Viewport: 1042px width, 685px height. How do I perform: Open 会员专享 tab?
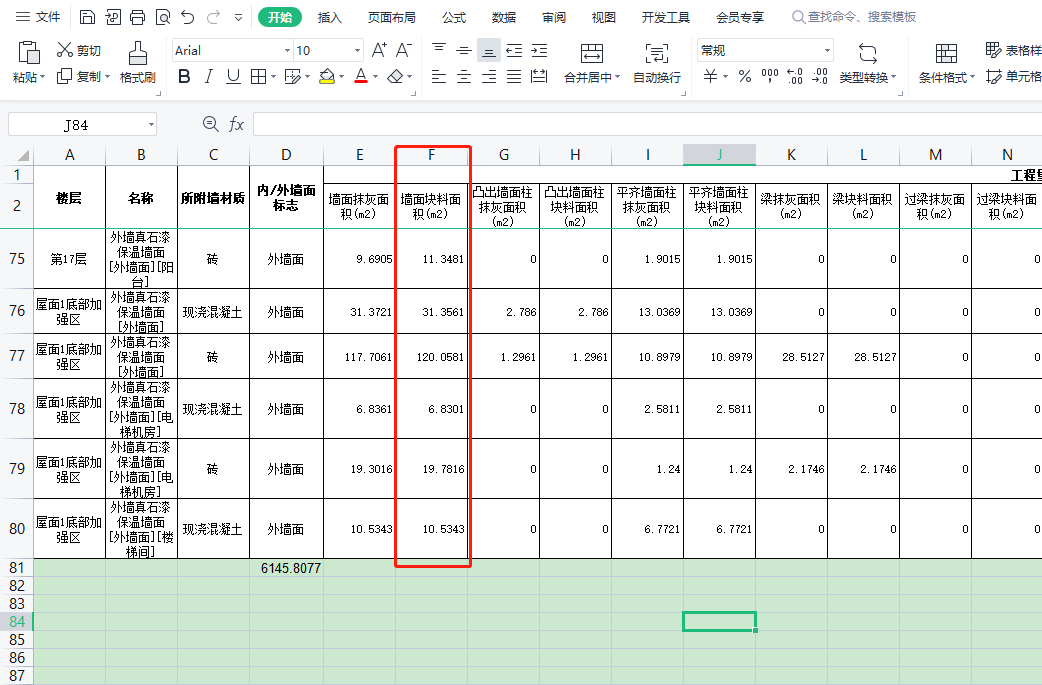coord(740,17)
